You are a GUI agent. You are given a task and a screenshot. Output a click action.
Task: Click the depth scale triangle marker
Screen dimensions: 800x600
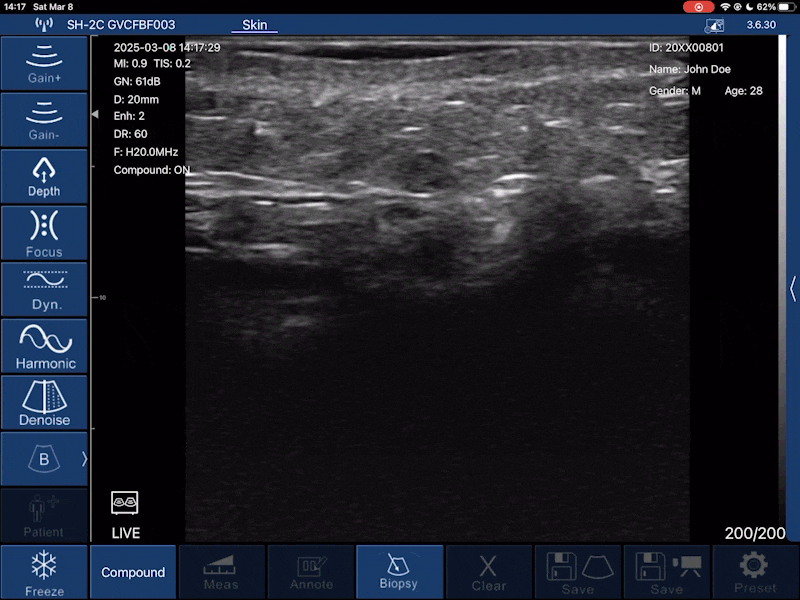(95, 115)
